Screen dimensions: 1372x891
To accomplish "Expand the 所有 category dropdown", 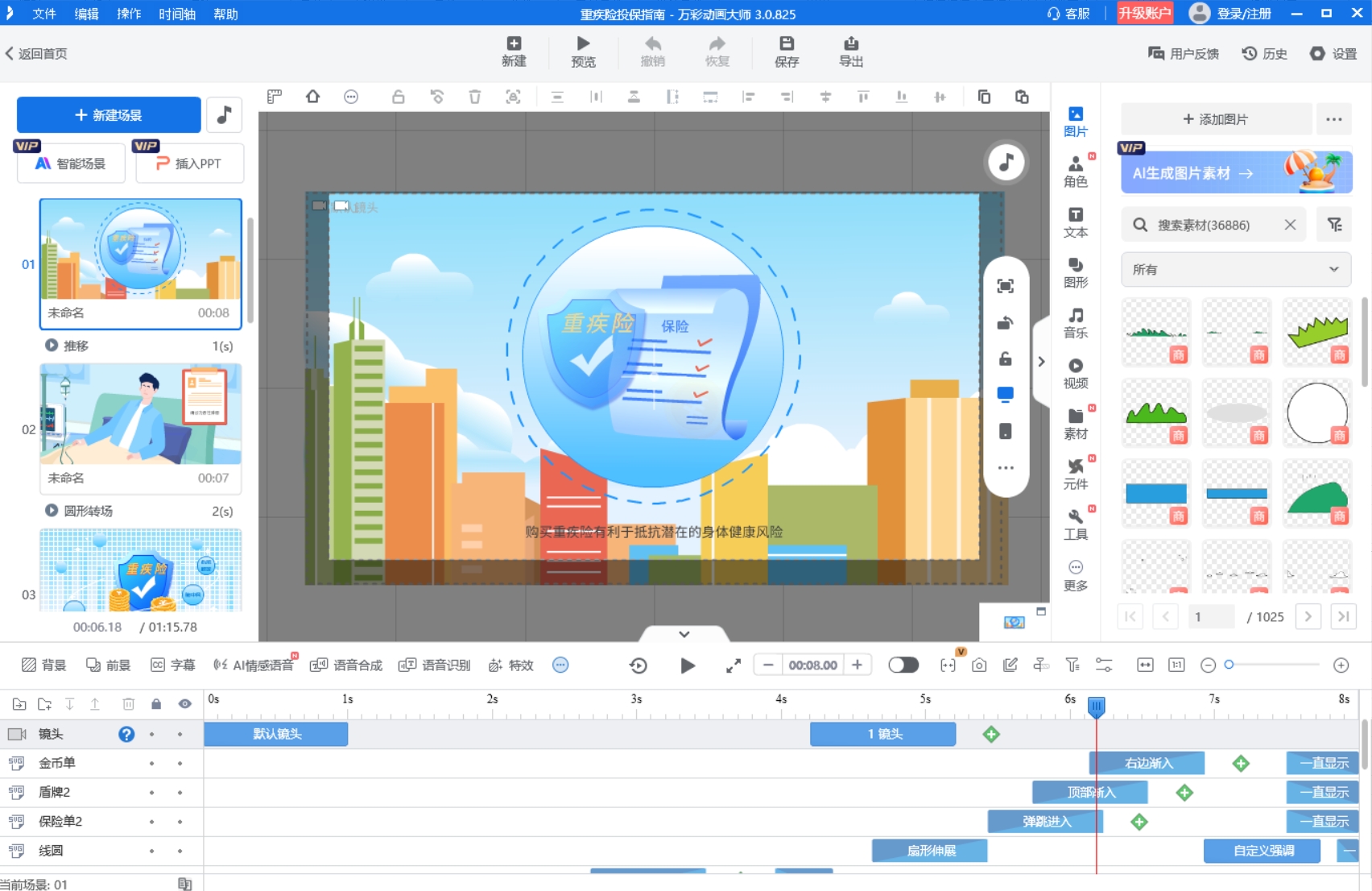I will [1235, 270].
